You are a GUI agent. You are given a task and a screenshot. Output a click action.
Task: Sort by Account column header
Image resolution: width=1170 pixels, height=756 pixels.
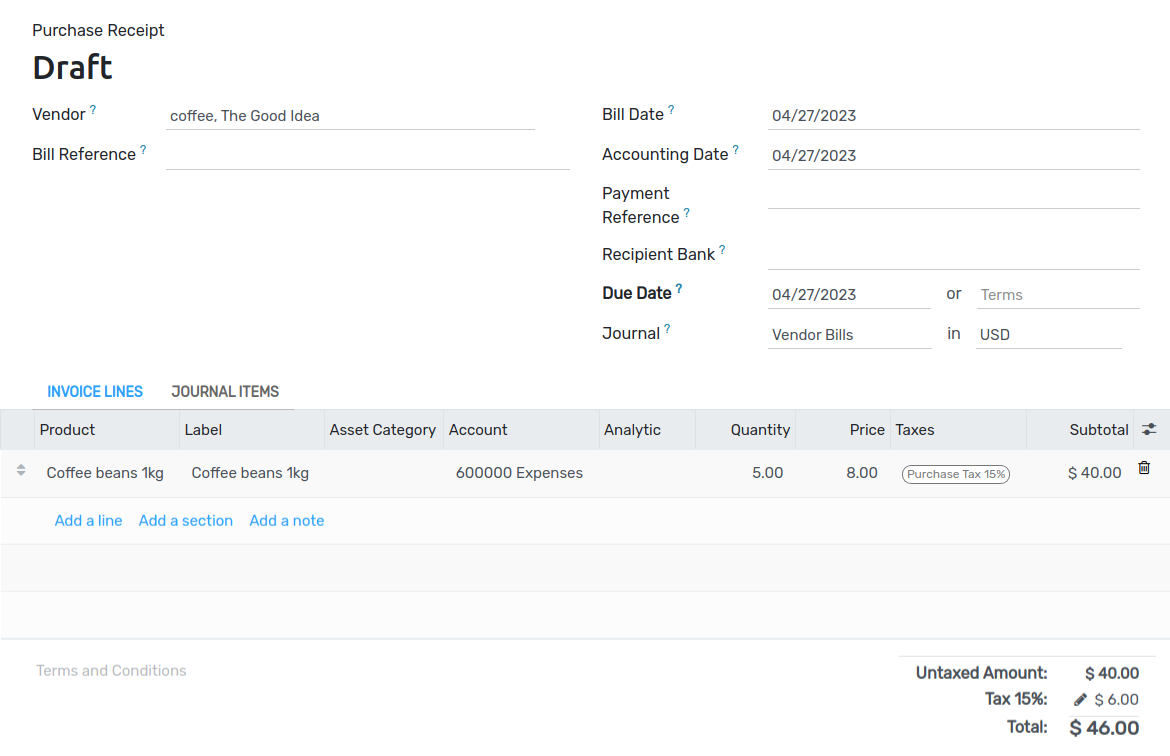pyautogui.click(x=521, y=430)
